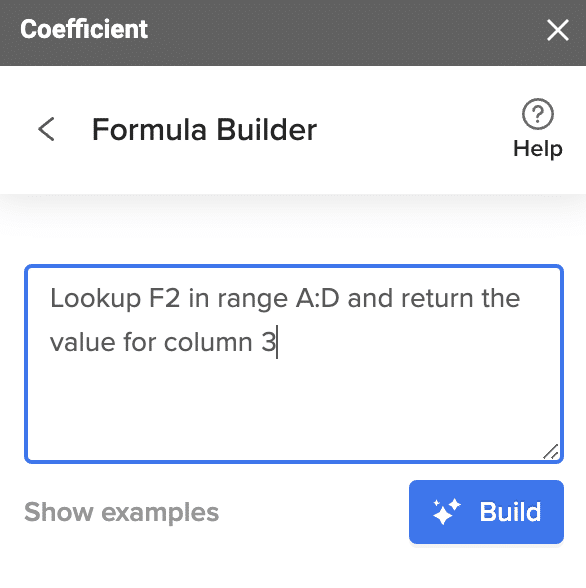Show examples of formula prompts

click(121, 512)
